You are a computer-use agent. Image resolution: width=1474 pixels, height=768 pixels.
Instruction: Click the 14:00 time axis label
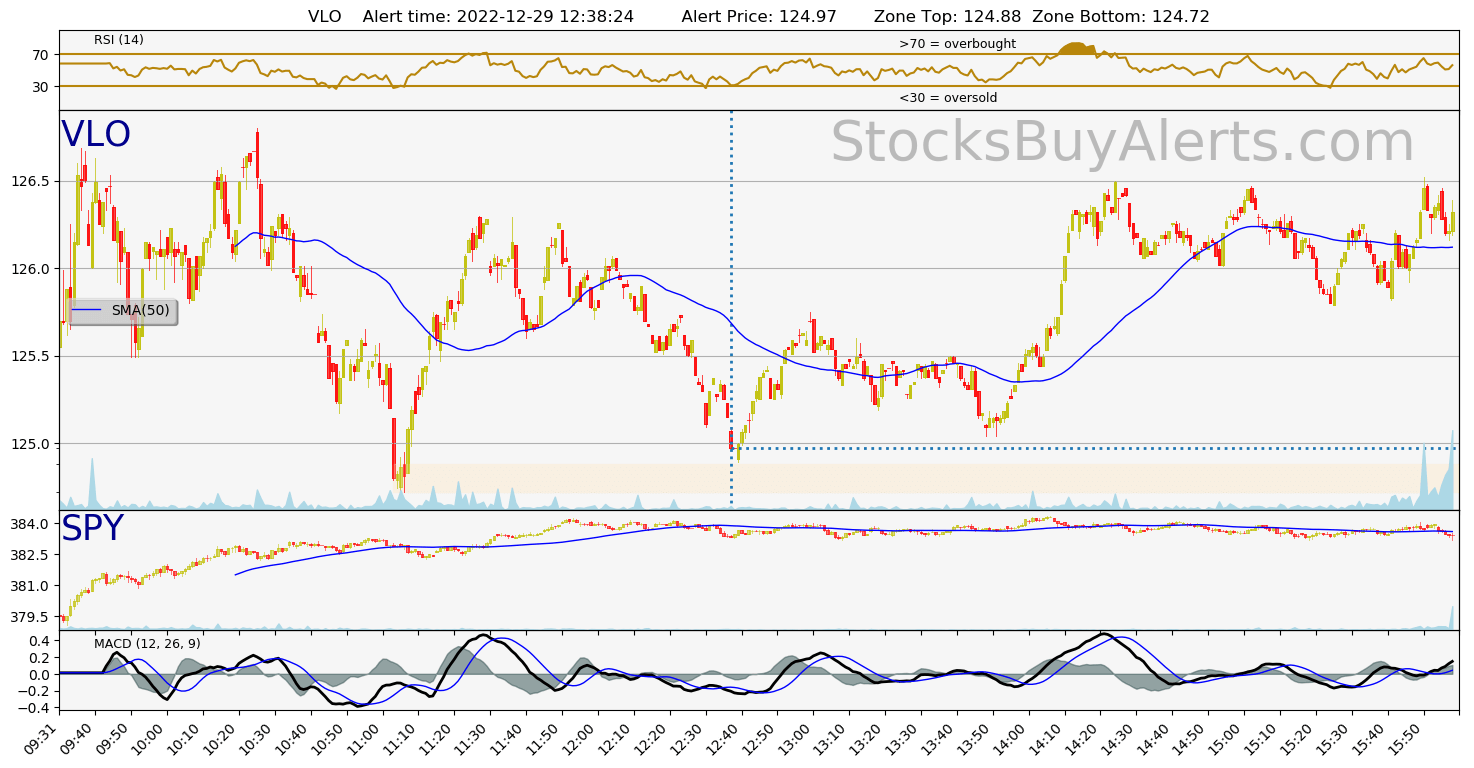tap(1011, 738)
